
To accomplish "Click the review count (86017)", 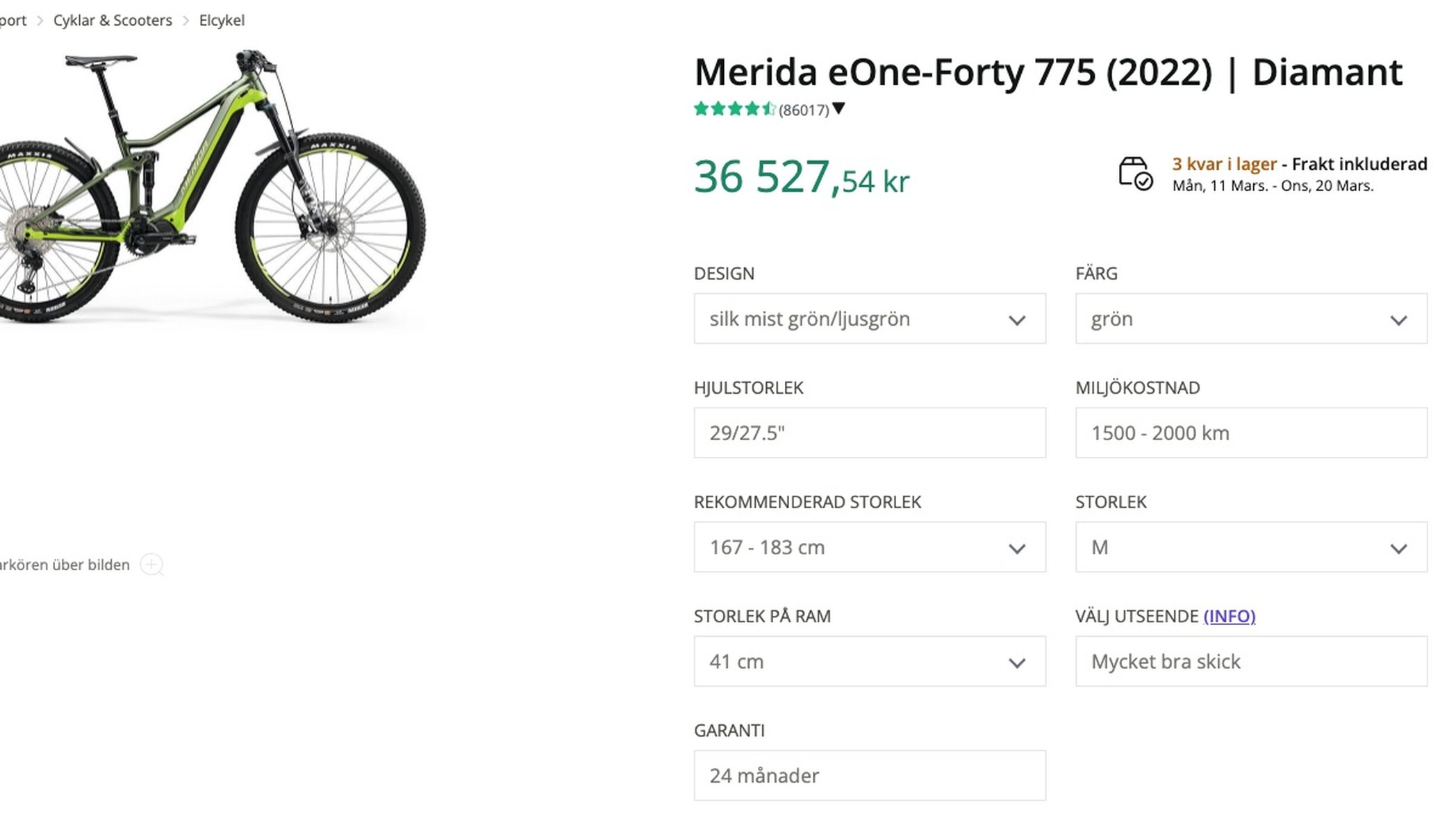I will click(804, 110).
